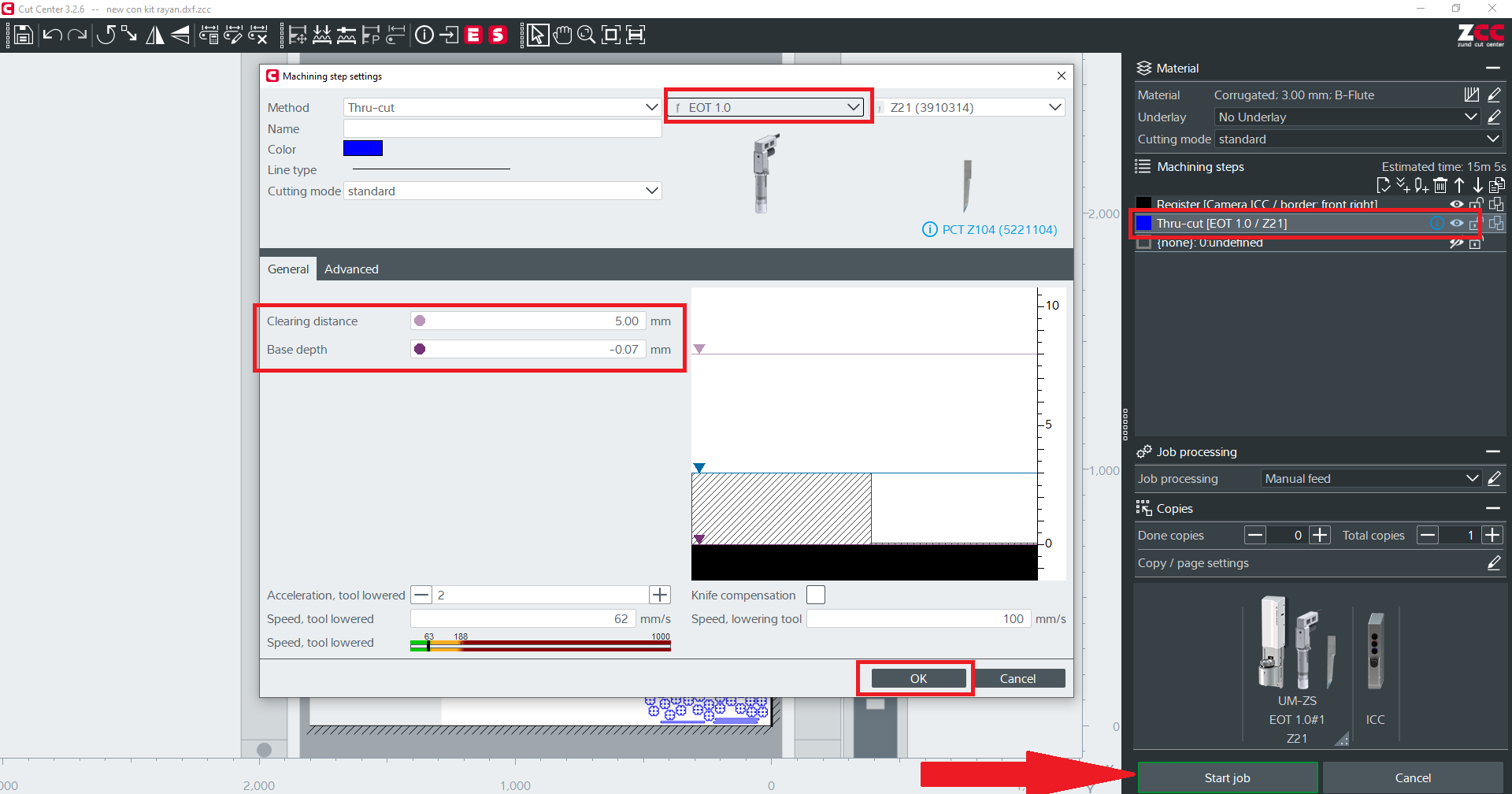Click the mirror horizontally icon
The image size is (1512, 794).
pos(155,35)
